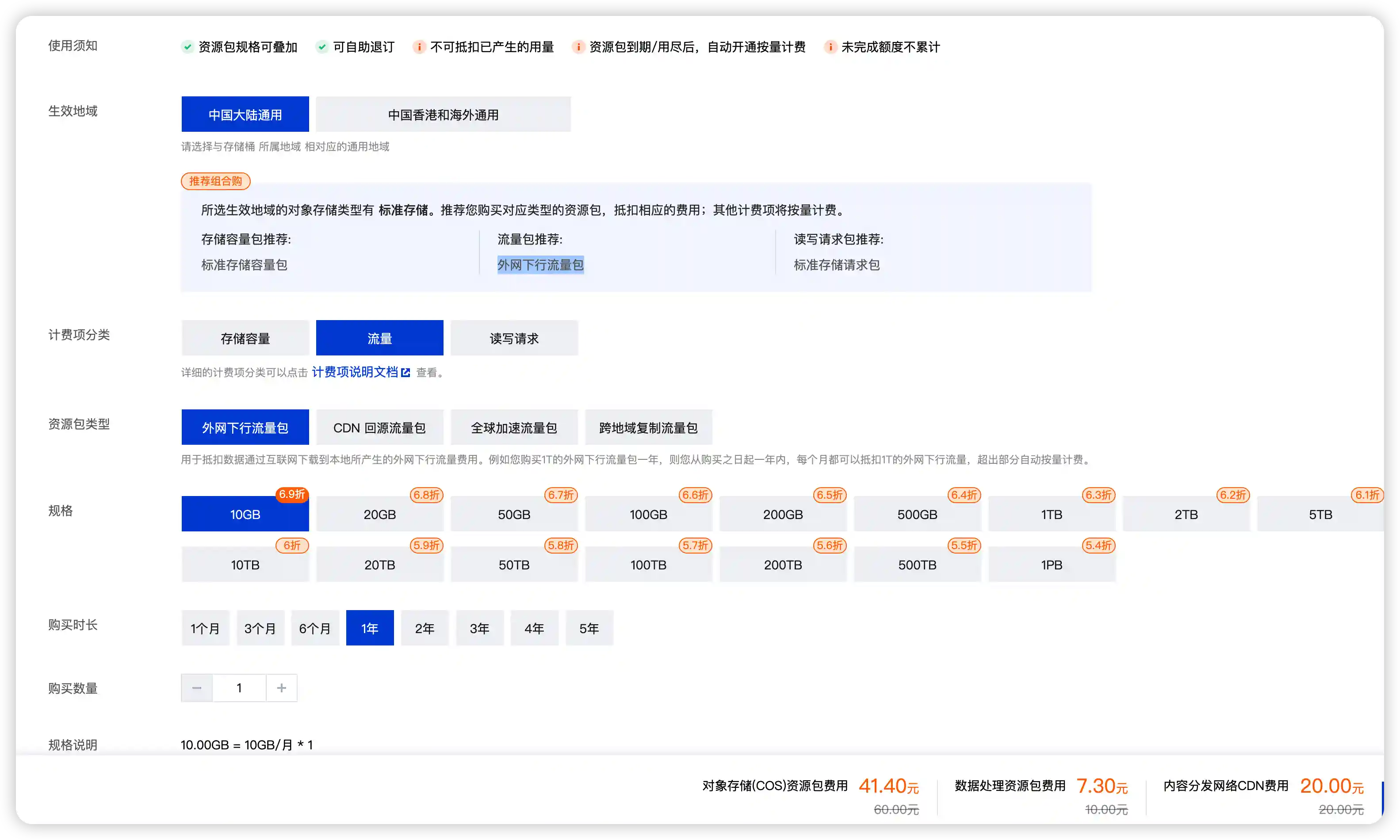Image resolution: width=1400 pixels, height=840 pixels.
Task: Select the 6个月 duration option
Action: 315,628
